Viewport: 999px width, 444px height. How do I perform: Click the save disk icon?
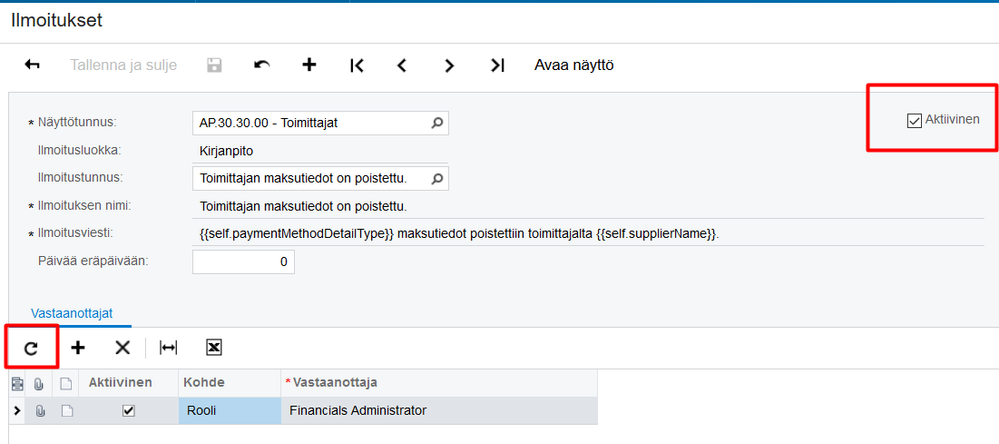tap(214, 65)
